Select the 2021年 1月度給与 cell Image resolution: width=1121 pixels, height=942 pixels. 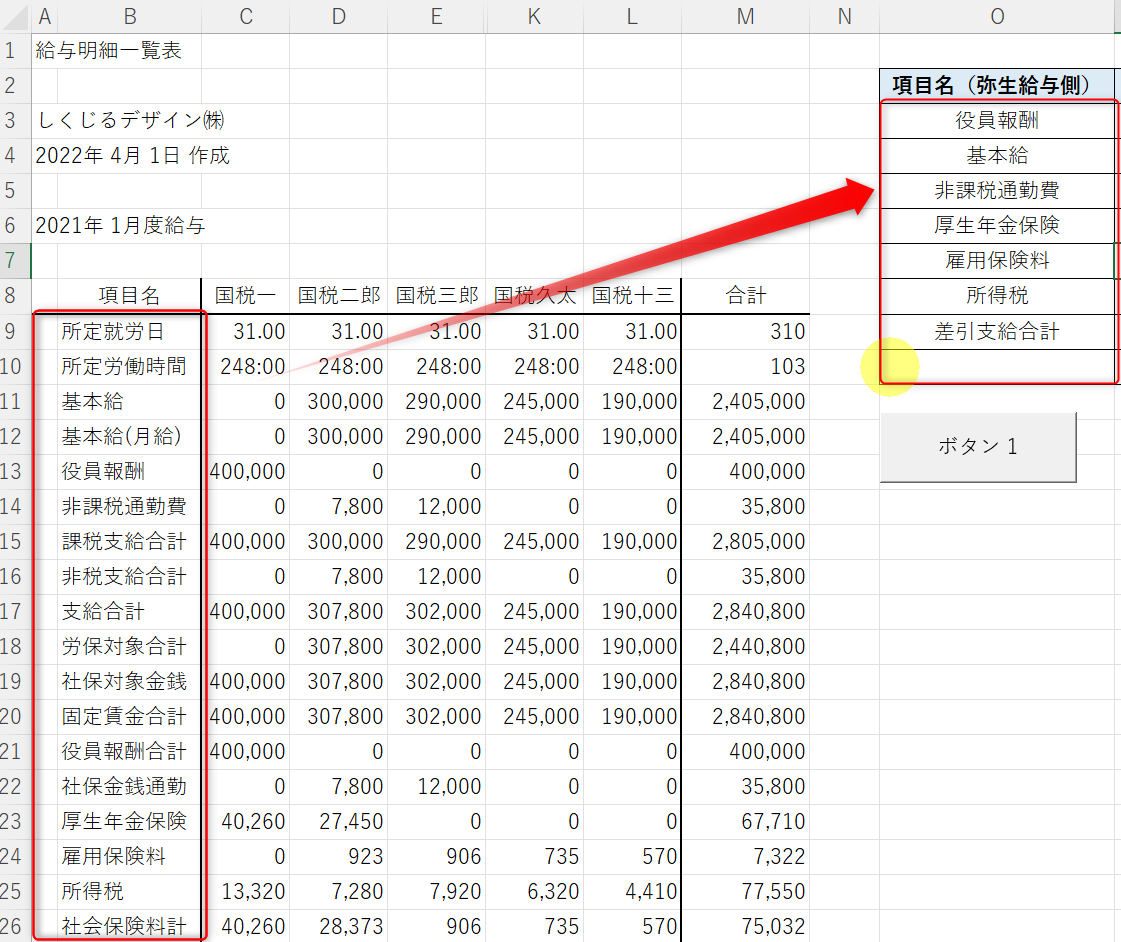(120, 226)
